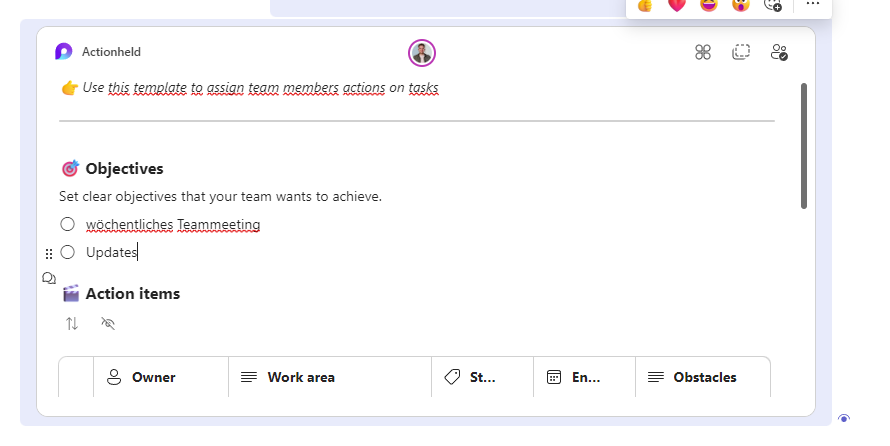The width and height of the screenshot is (890, 446).
Task: Click the 'Set clear objectives' description text
Action: coord(220,196)
